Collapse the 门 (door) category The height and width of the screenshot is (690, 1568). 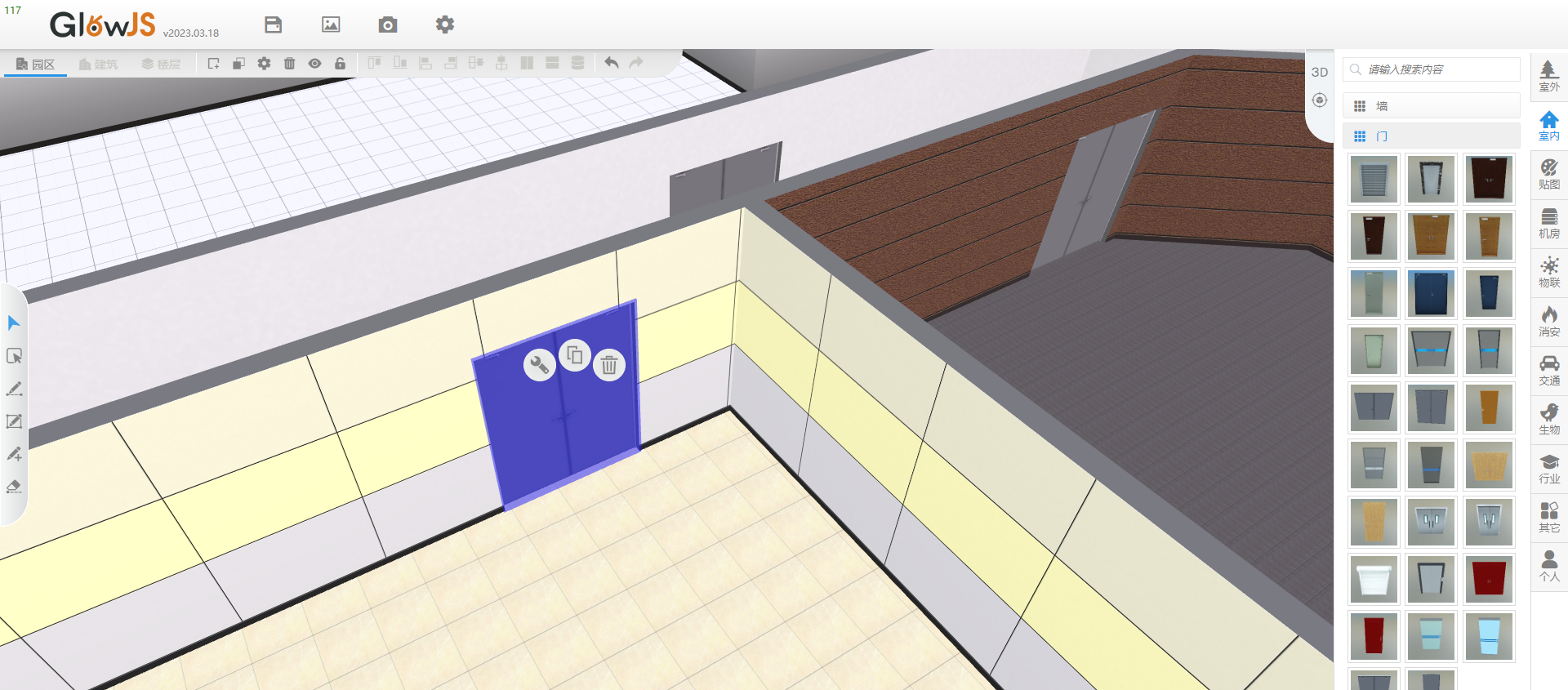coord(1431,136)
